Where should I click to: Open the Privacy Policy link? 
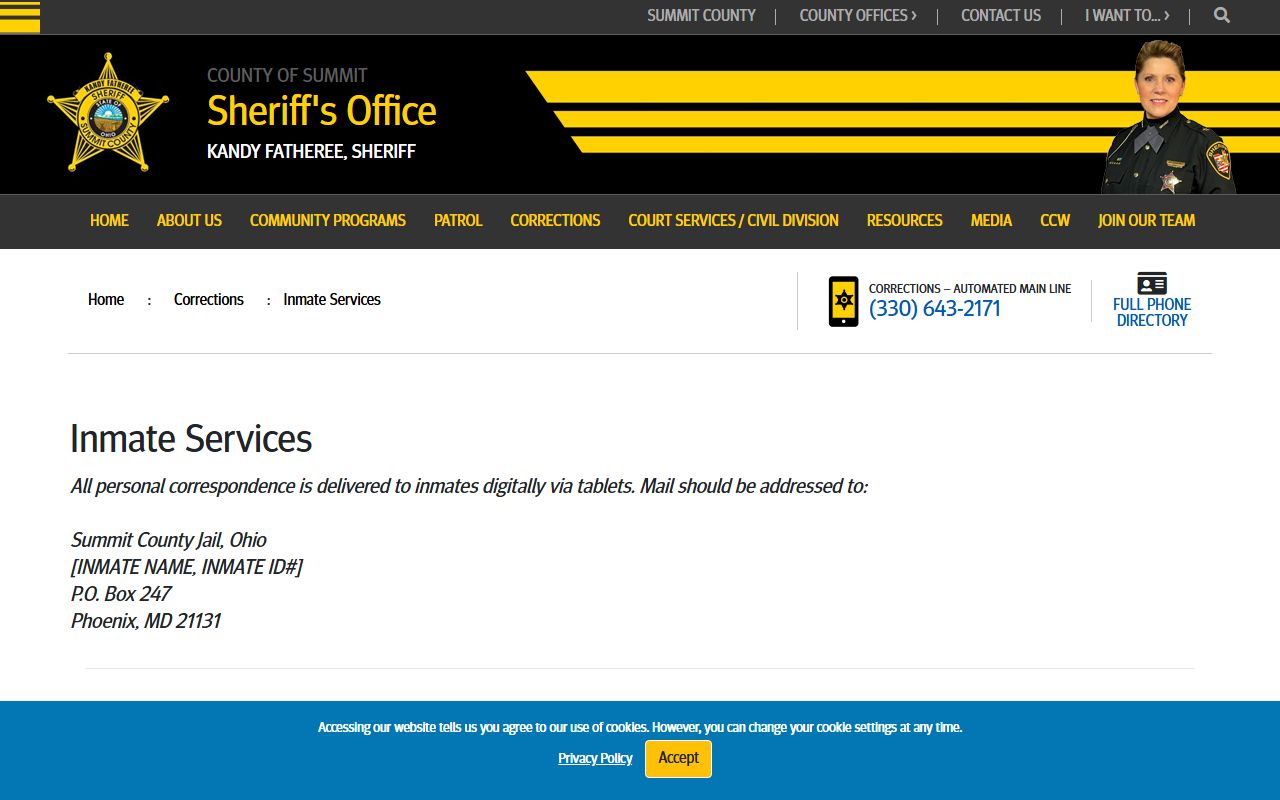[x=595, y=758]
